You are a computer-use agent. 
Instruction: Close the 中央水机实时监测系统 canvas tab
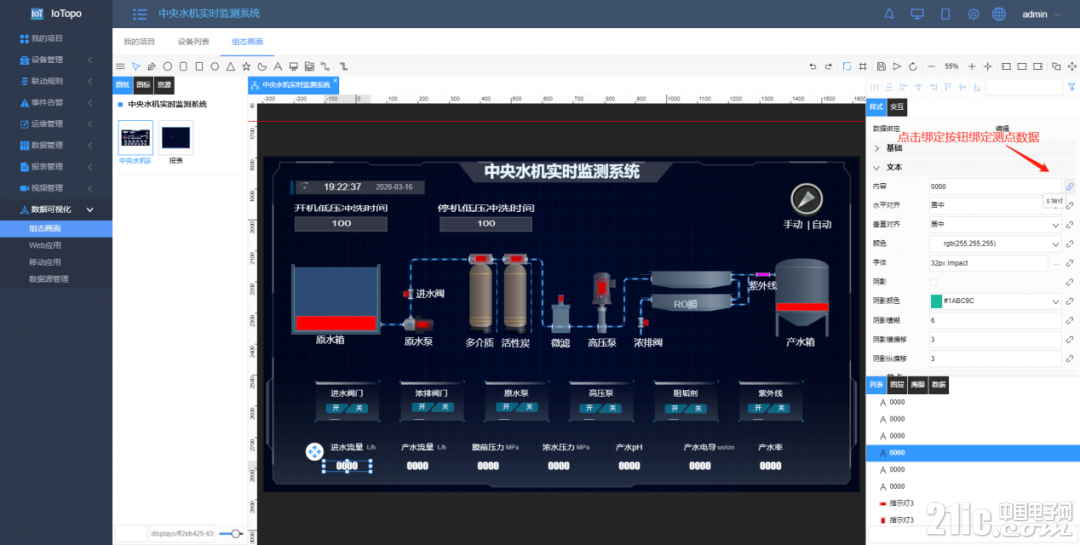point(335,81)
